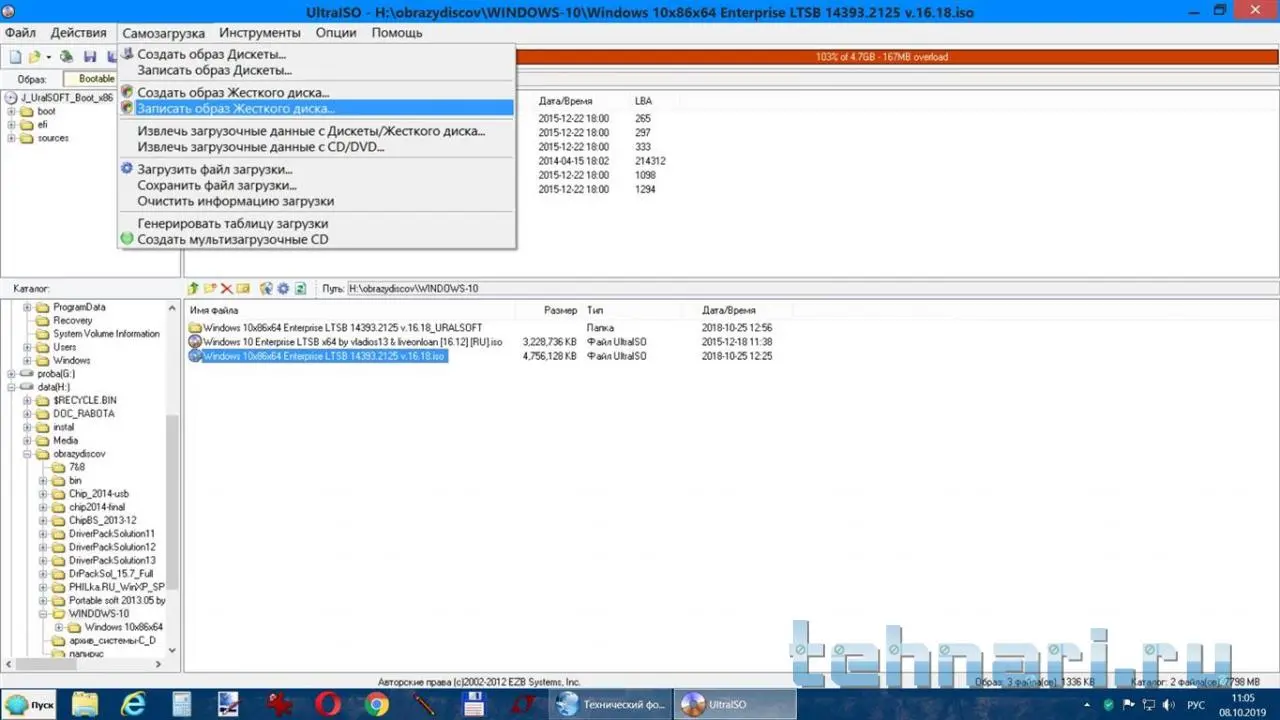Click the Open folder icon in top toolbar

click(34, 57)
